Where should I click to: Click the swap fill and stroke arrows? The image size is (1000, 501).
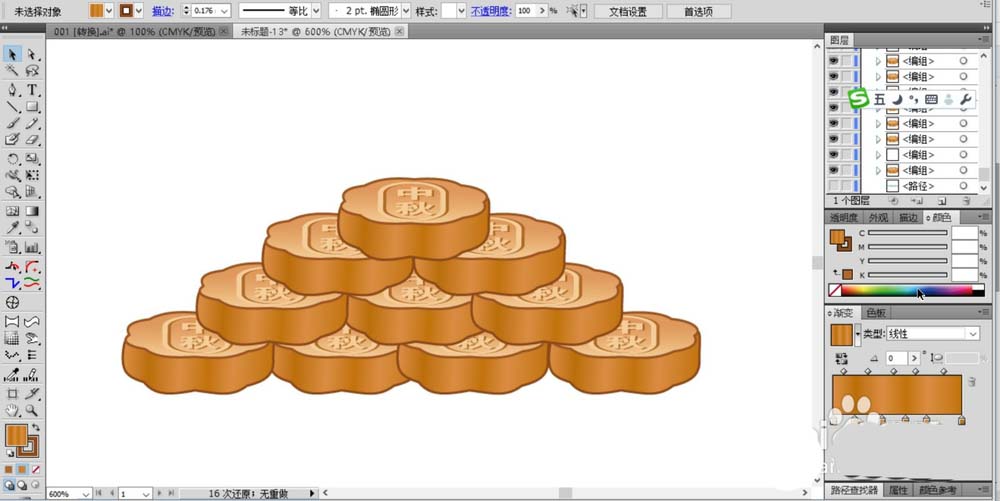[36, 427]
